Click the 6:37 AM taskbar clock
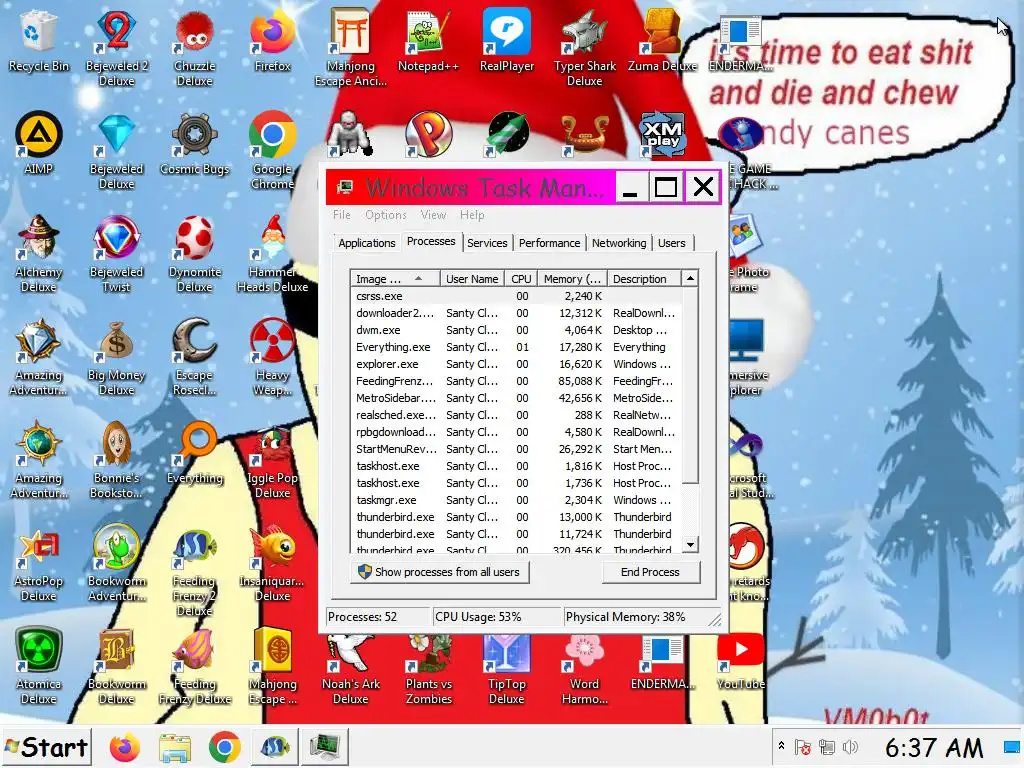 [x=934, y=747]
